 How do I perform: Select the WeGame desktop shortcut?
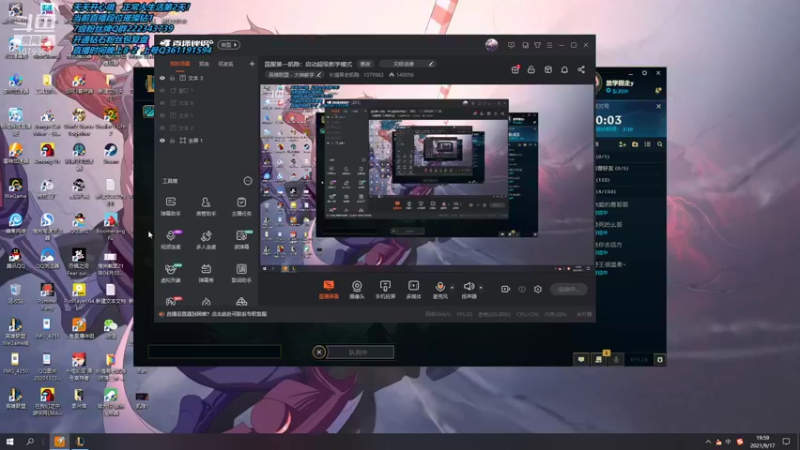[15, 188]
